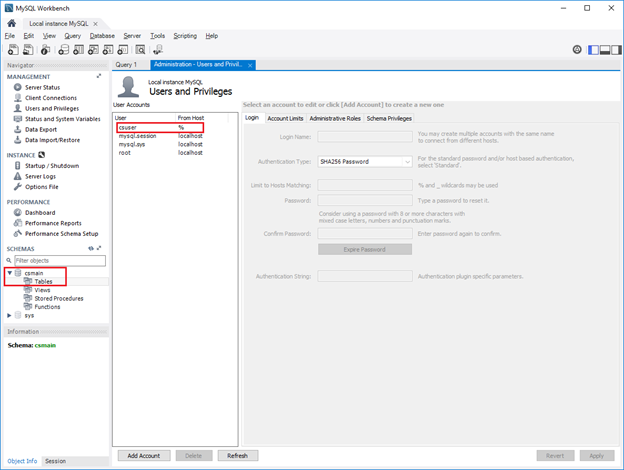This screenshot has height=470, width=624.
Task: Open the Account Limits tab
Action: 285,118
